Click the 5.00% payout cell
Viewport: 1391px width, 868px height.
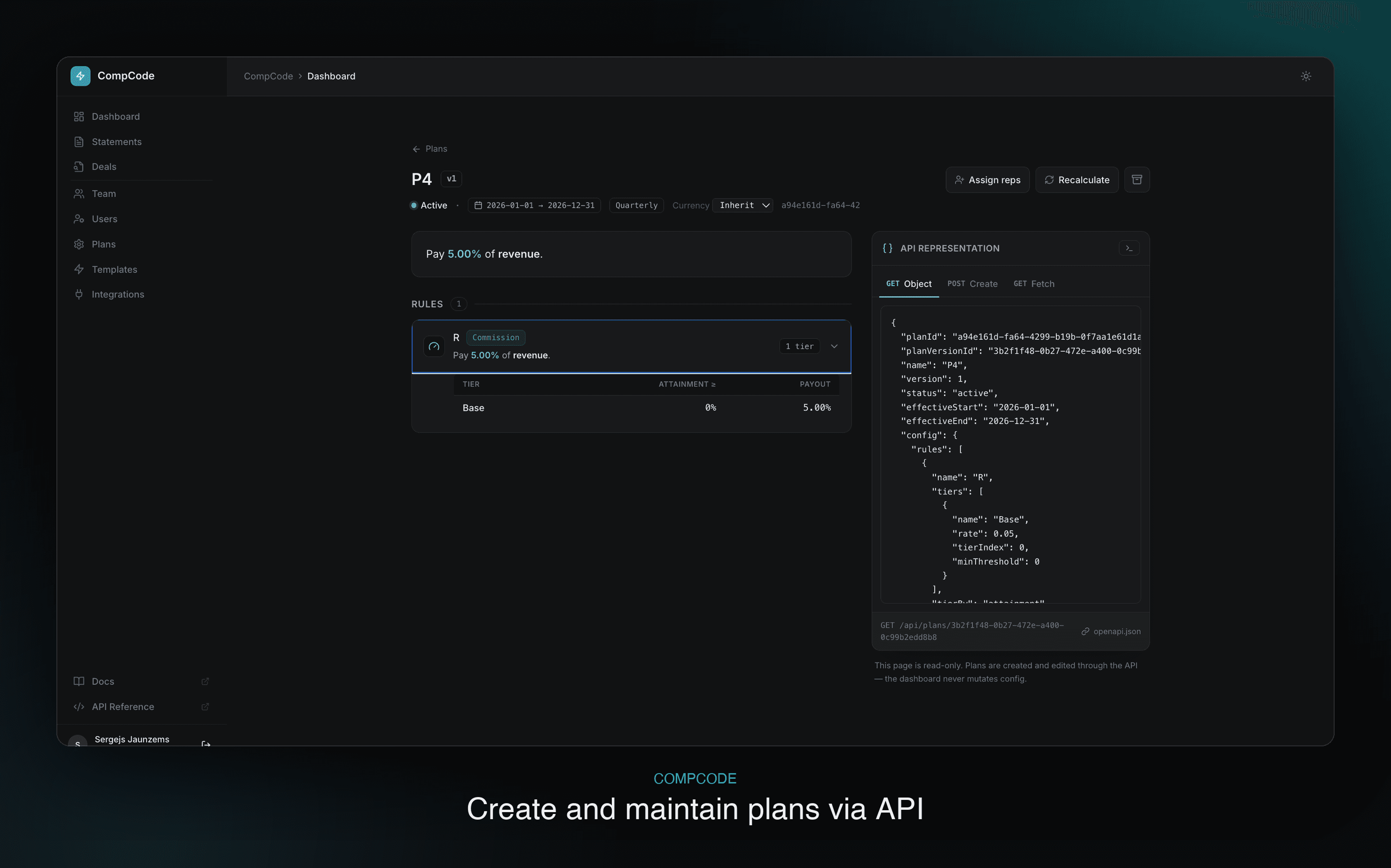coord(817,408)
